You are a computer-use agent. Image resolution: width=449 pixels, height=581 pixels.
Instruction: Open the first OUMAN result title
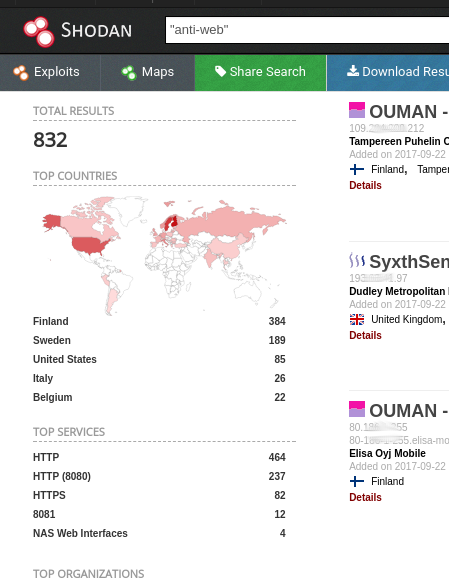coord(409,112)
